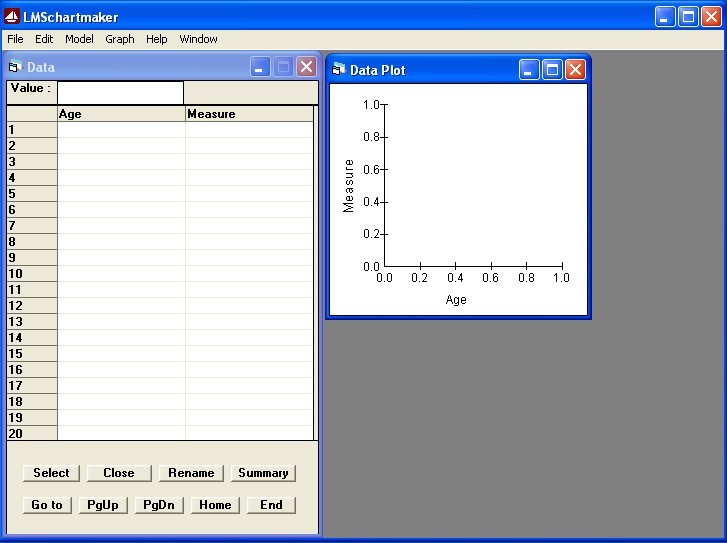Click the Summary button
This screenshot has height=543, width=727.
coord(263,473)
